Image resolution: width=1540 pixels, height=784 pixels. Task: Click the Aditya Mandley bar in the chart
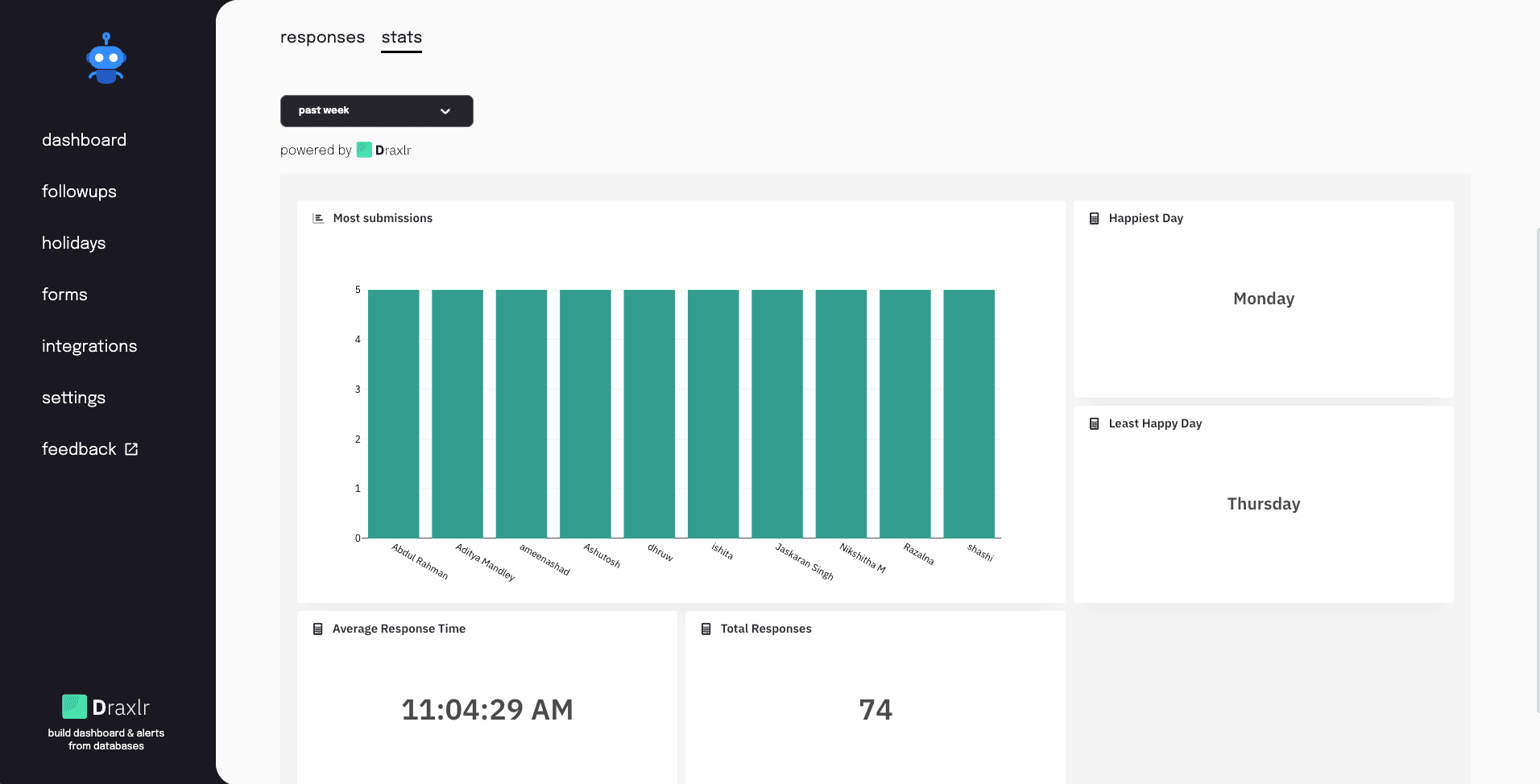[x=457, y=414]
